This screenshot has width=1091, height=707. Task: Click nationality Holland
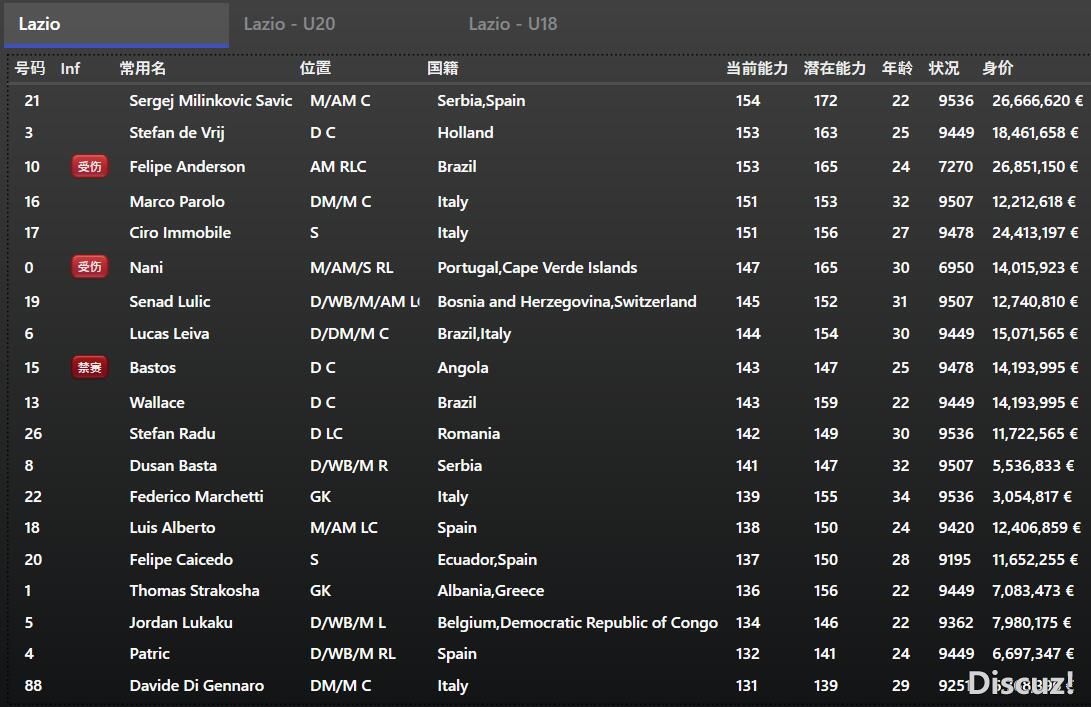pos(465,133)
